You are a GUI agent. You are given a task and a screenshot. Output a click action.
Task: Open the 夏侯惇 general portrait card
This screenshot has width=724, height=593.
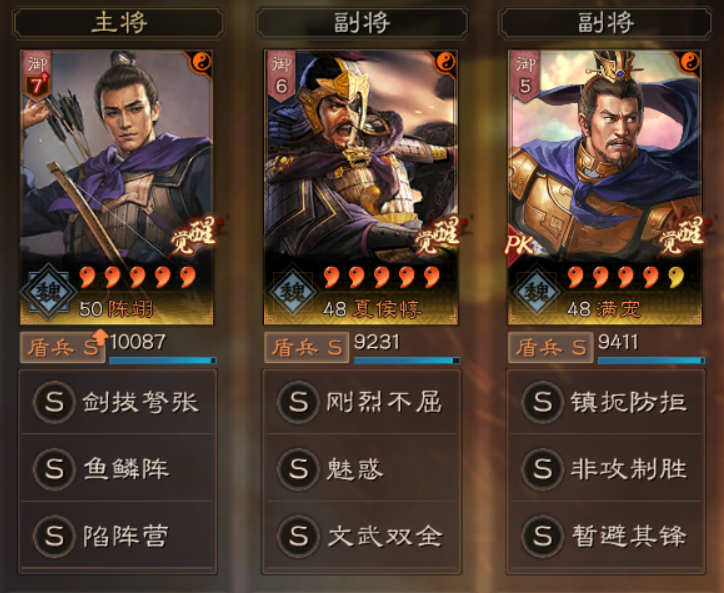(361, 187)
